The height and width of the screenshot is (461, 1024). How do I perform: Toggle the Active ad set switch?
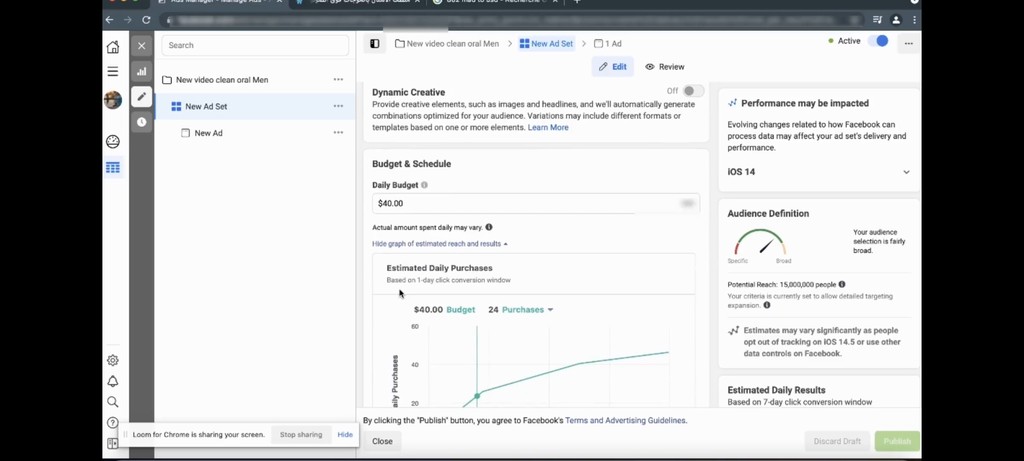point(878,41)
